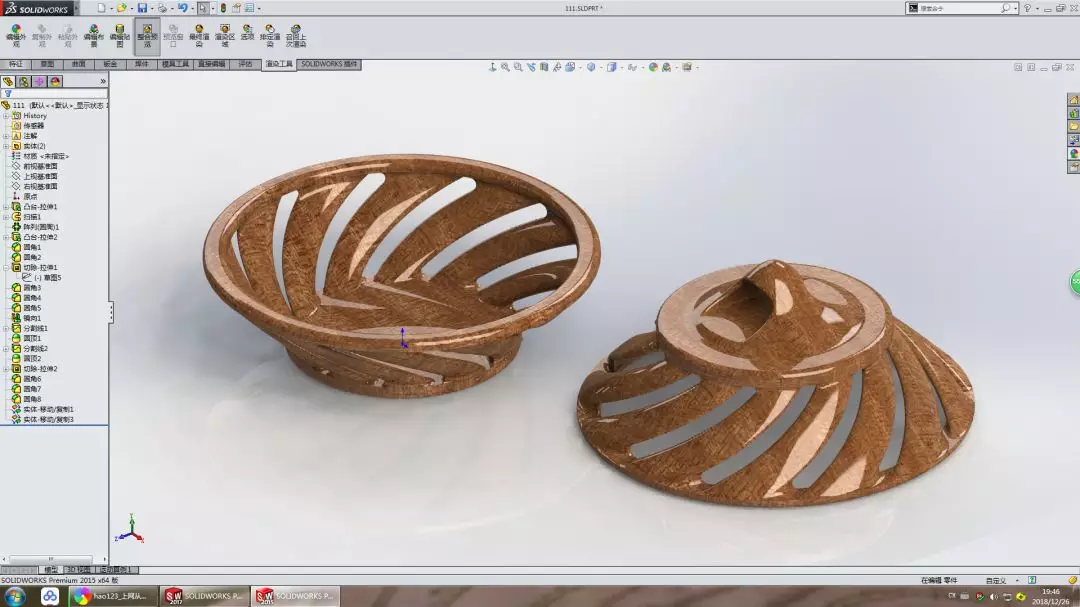Click Zoom to Fit icon in view toolbar
The image size is (1080, 607).
coord(505,67)
